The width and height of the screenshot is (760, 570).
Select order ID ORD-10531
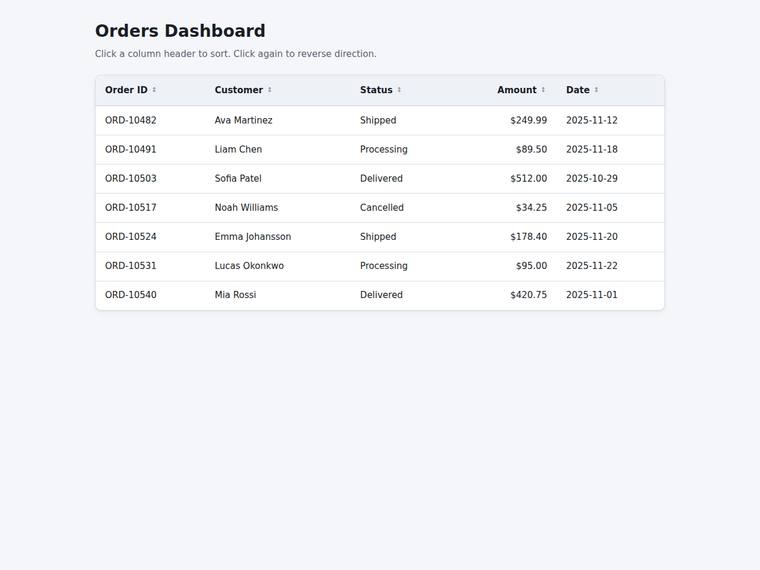click(x=131, y=266)
